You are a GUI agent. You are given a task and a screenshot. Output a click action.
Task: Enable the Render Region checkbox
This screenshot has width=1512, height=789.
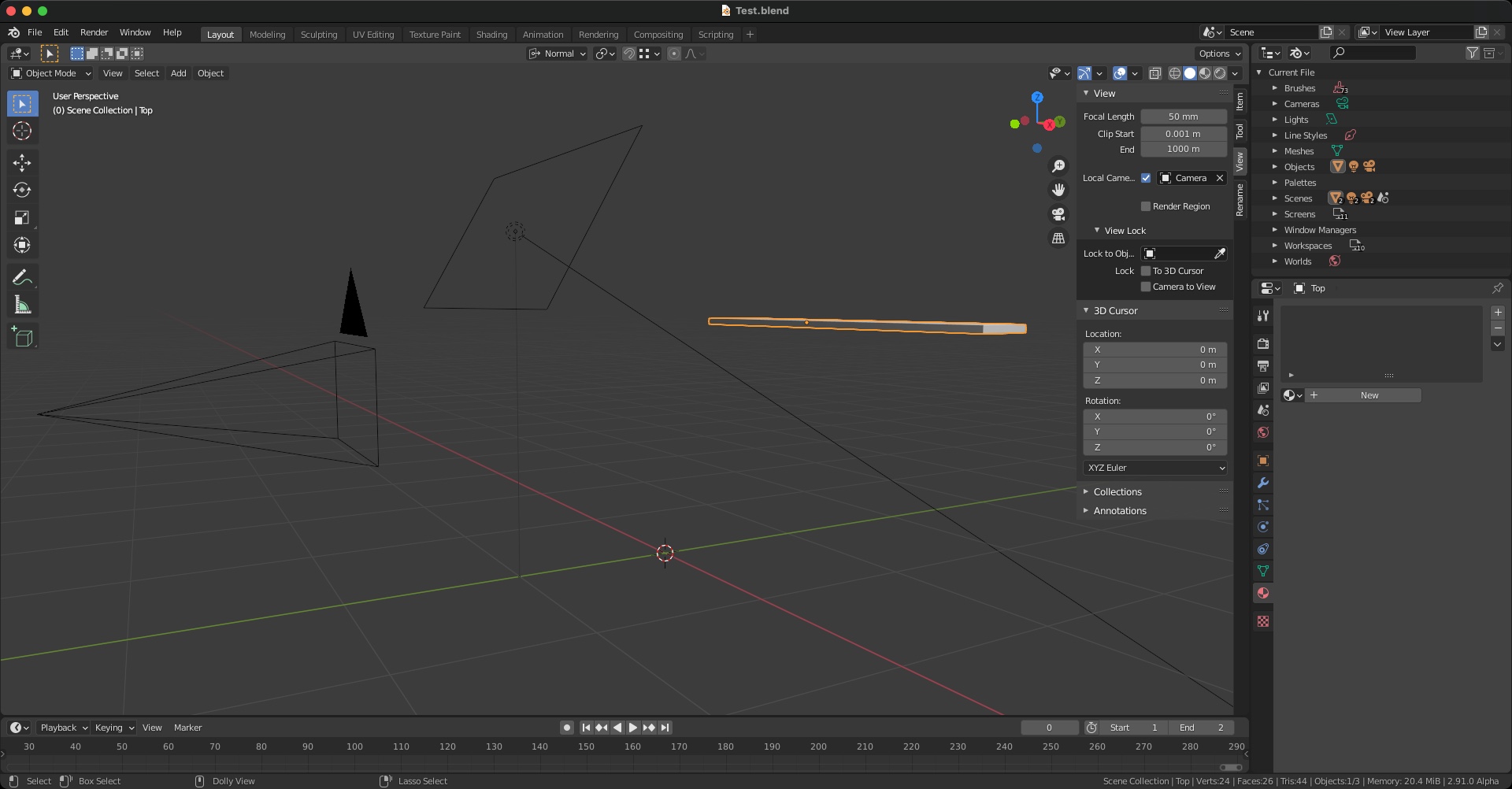[1146, 206]
